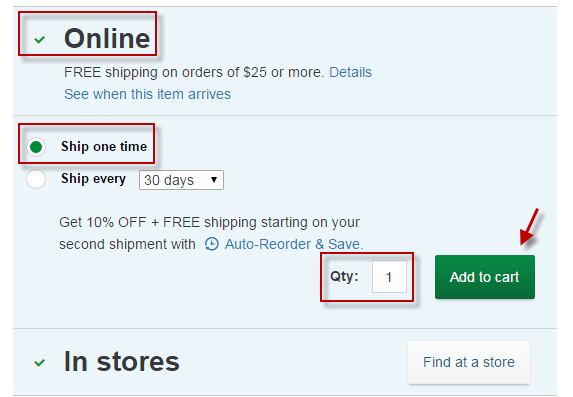Click the In stores section heading
This screenshot has height=397, width=573.
pyautogui.click(x=121, y=362)
